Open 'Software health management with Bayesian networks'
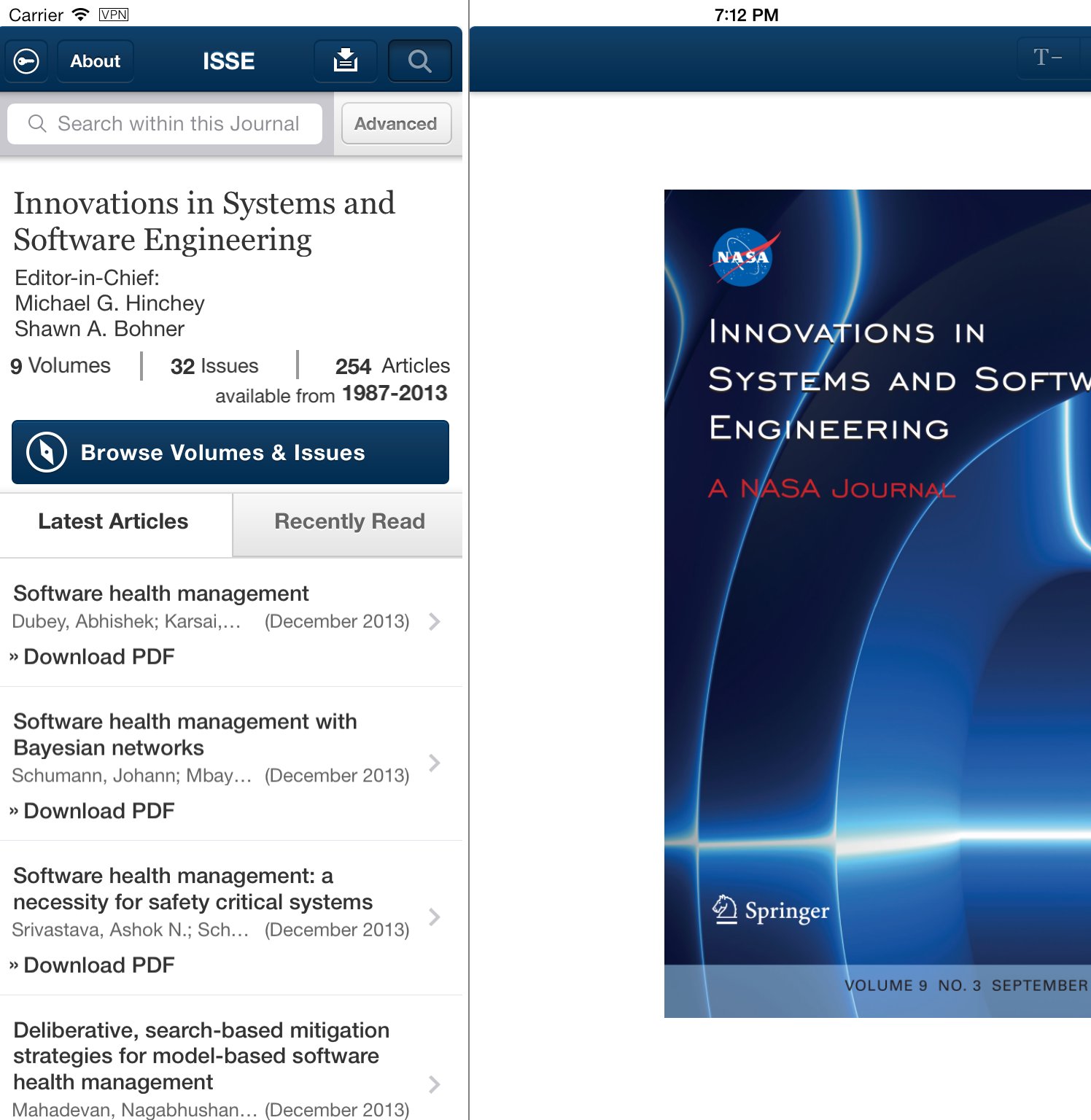This screenshot has height=1120, width=1091. pos(185,734)
